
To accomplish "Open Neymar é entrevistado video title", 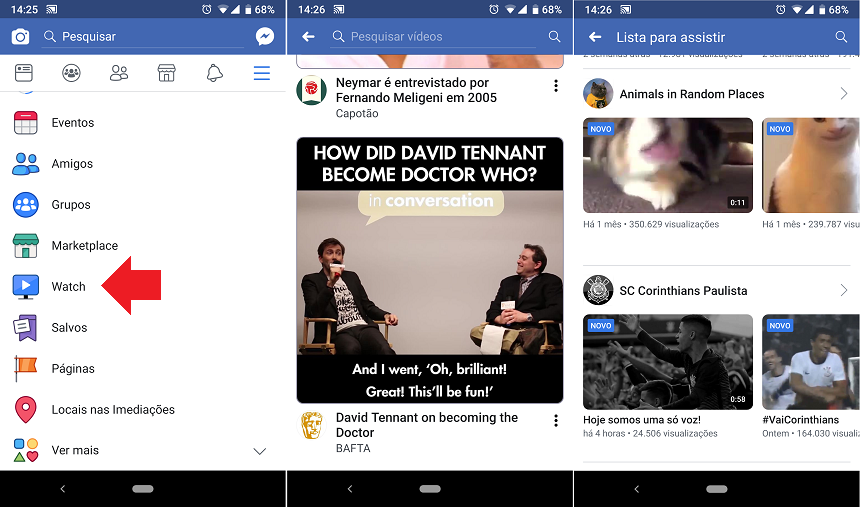I will tap(416, 90).
